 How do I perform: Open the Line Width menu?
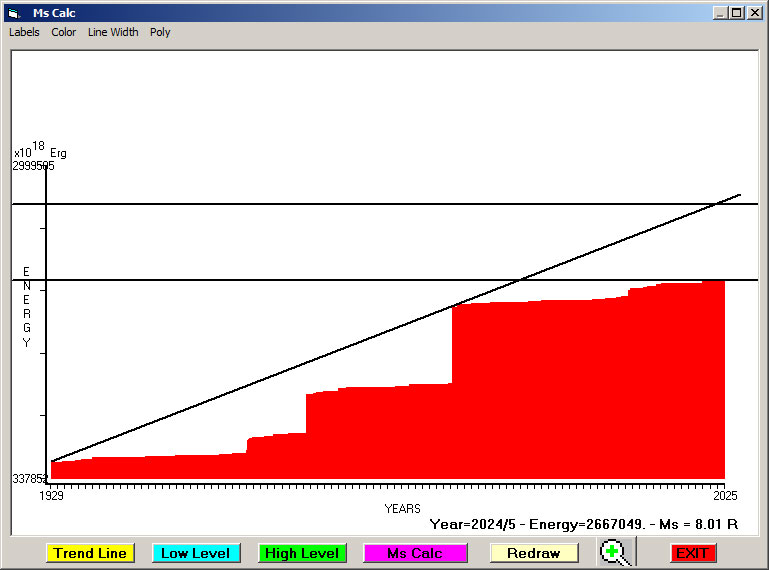(113, 32)
